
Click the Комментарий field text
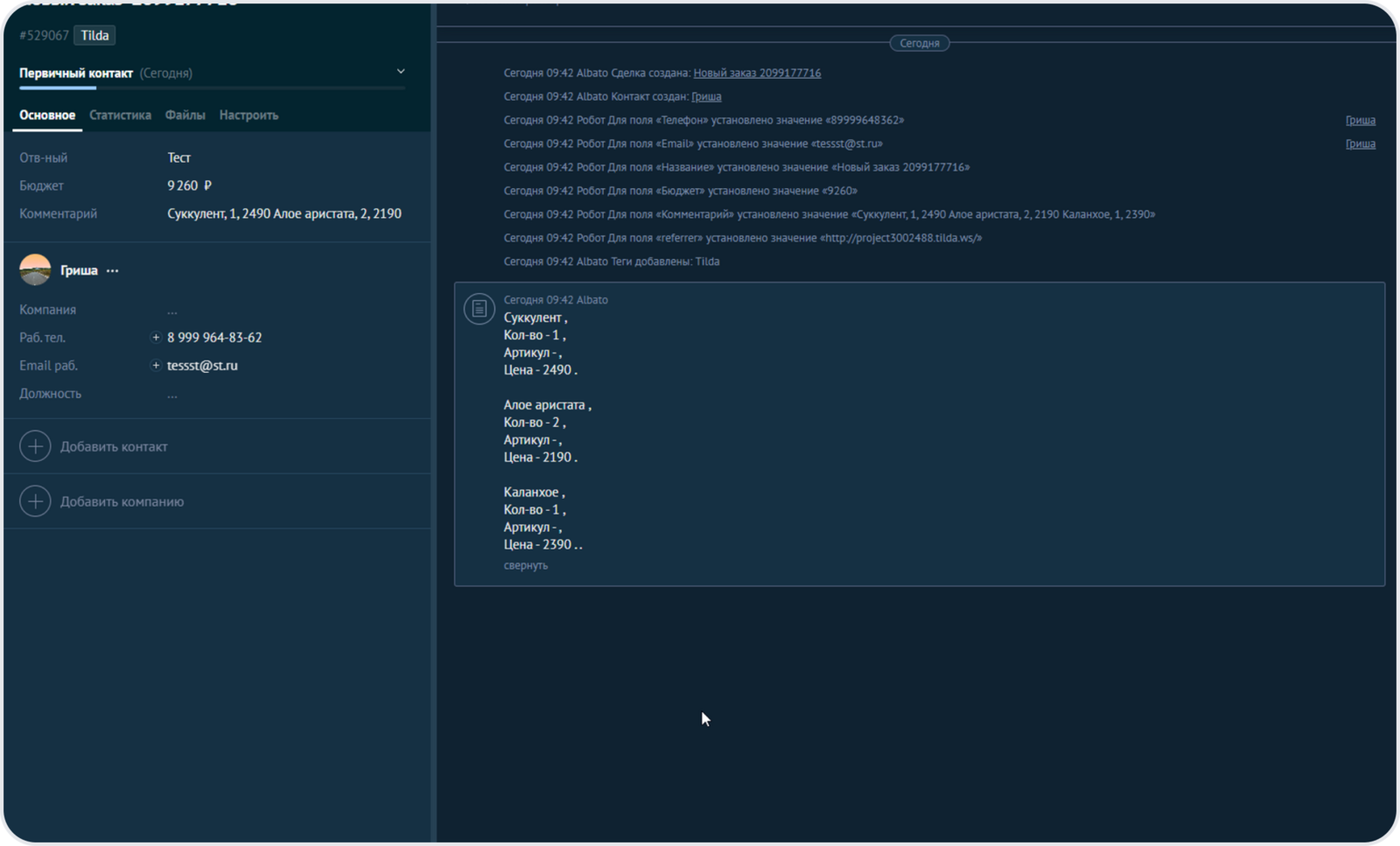283,213
